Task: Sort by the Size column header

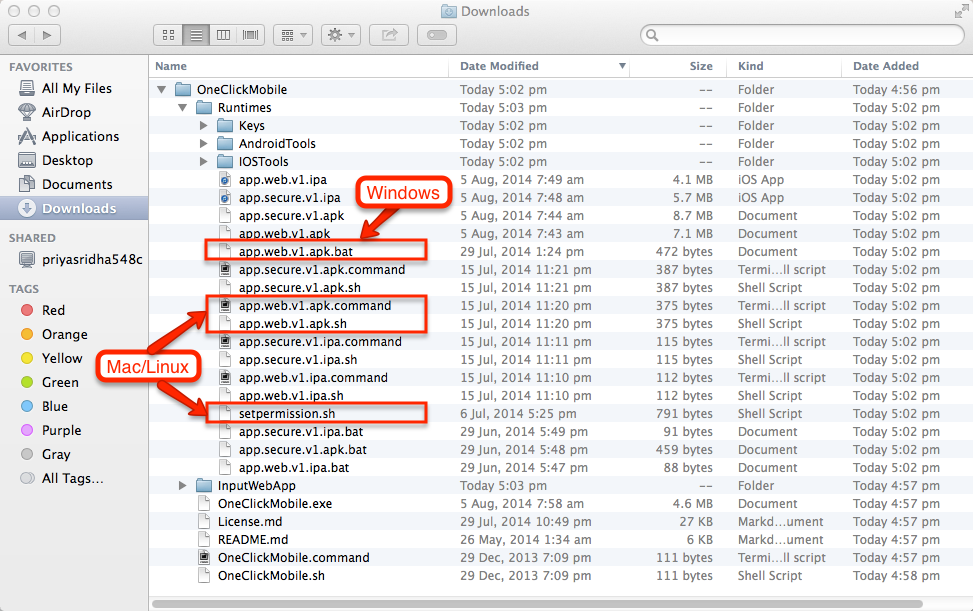Action: [x=701, y=66]
